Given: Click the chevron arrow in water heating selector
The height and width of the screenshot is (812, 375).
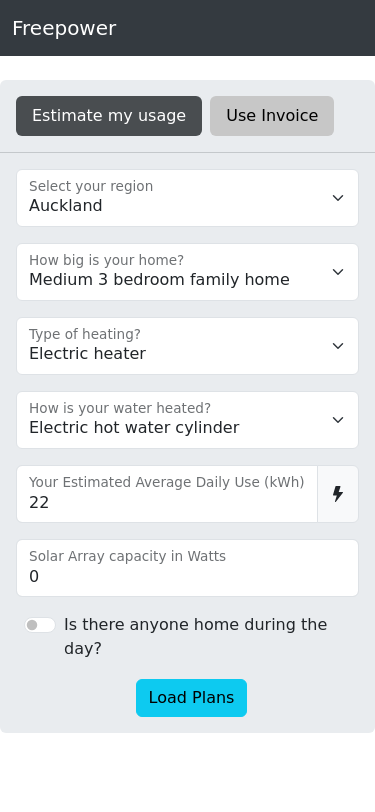Looking at the screenshot, I should (x=338, y=420).
